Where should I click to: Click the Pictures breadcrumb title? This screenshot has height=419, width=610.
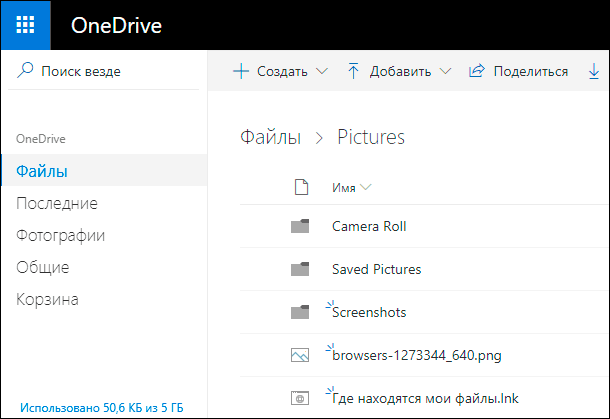pyautogui.click(x=371, y=137)
